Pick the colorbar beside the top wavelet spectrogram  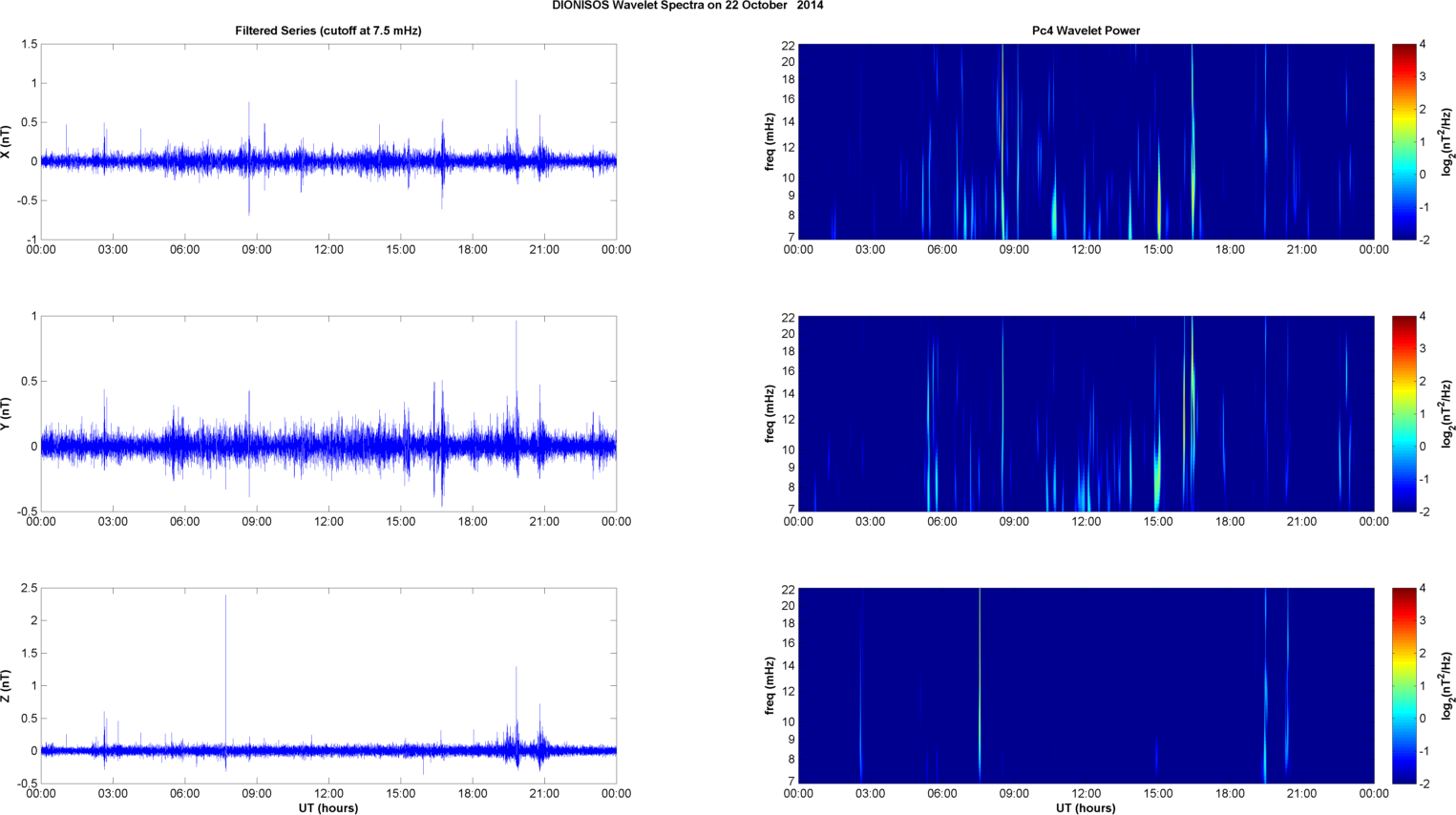1403,142
